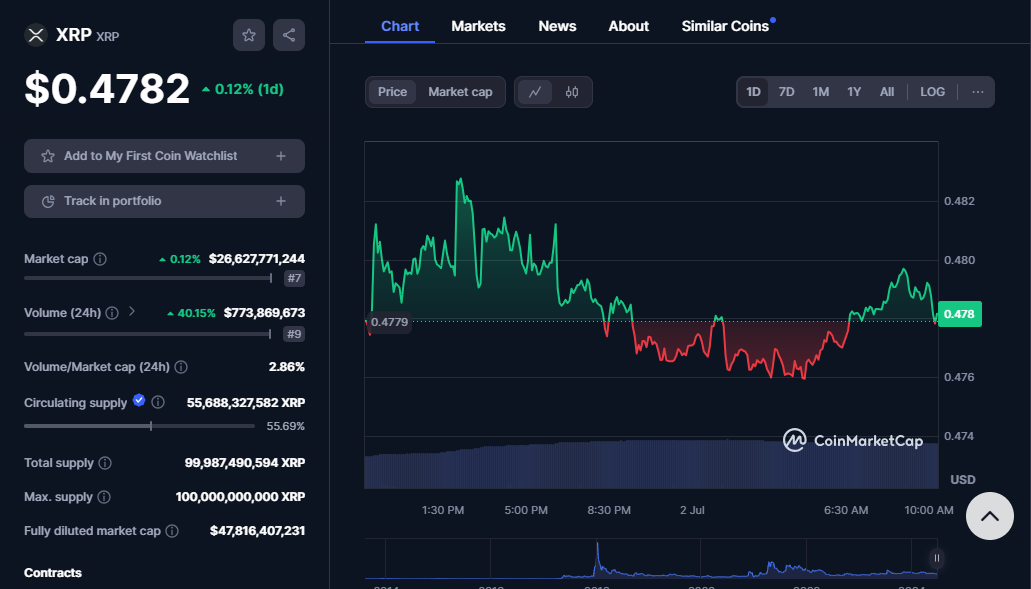Screen dimensions: 1031x589
Task: Click plus icon on watchlist button
Action: coord(281,156)
